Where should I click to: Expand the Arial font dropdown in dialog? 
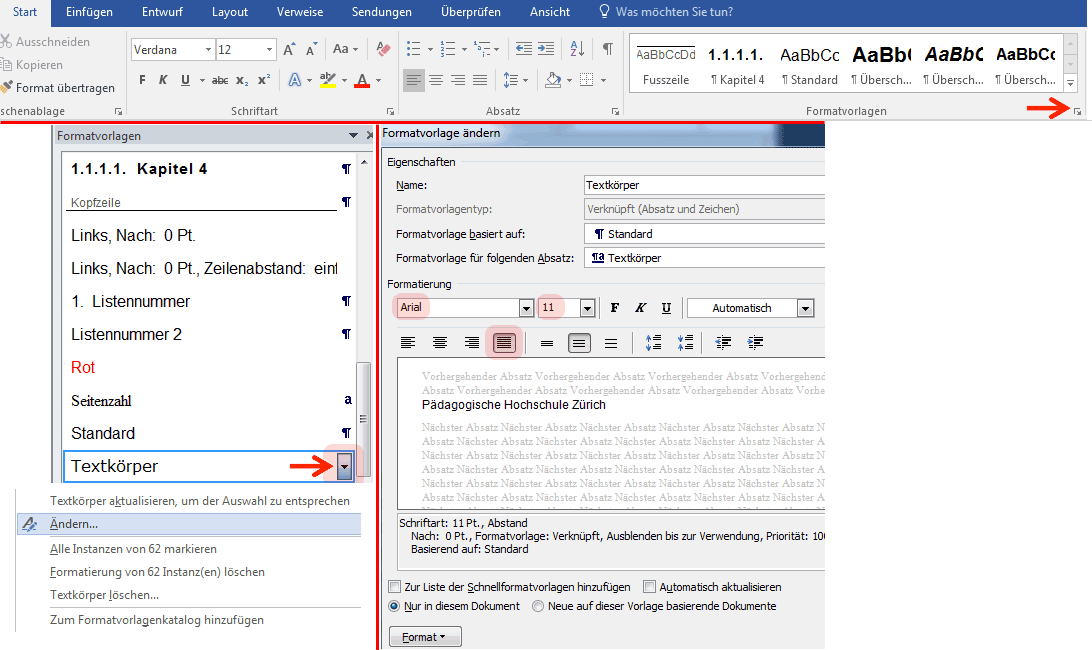525,308
